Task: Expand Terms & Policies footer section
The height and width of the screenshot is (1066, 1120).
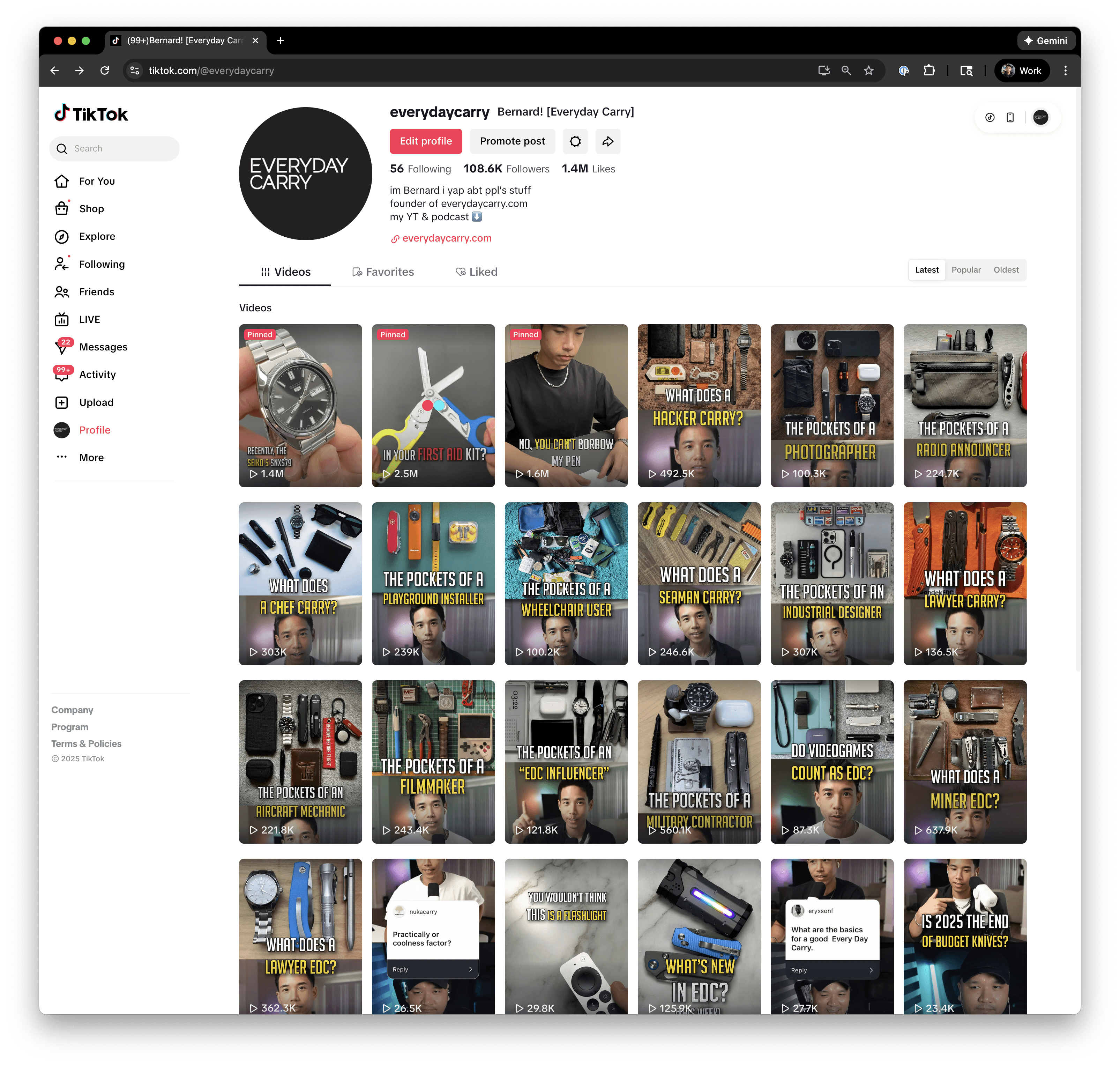Action: [x=86, y=744]
